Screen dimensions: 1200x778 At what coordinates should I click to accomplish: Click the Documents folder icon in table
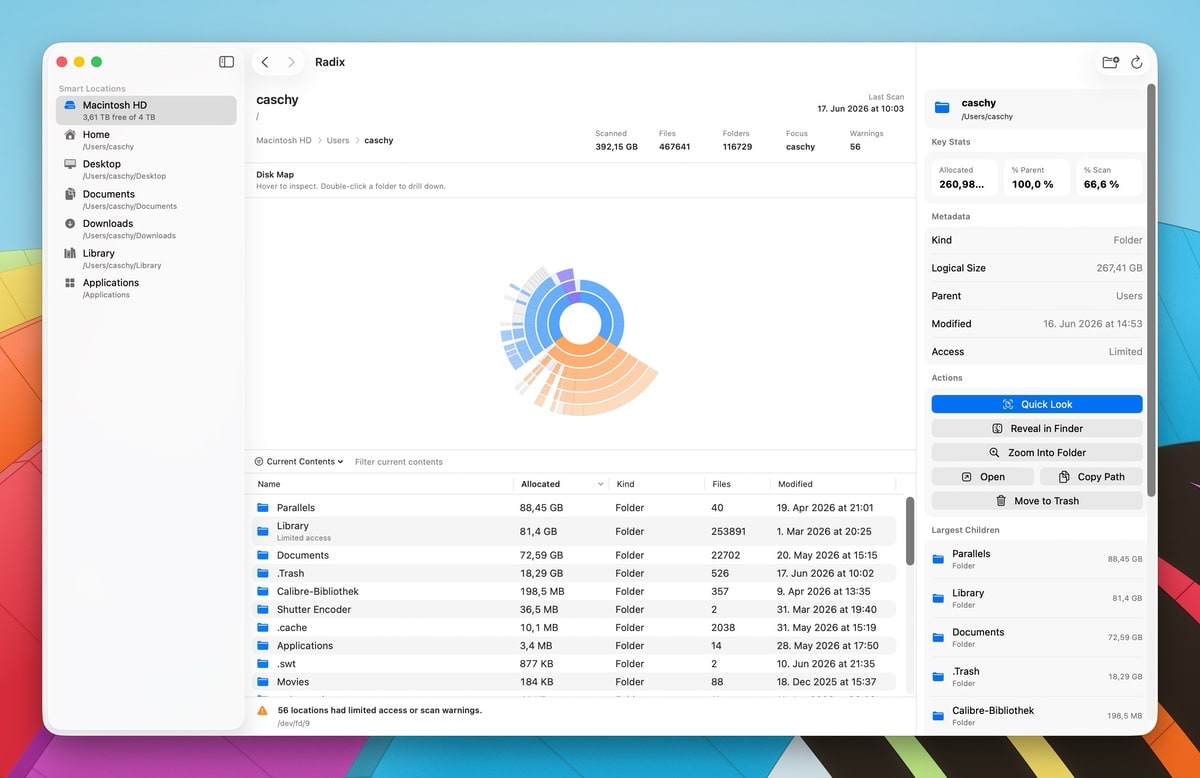tap(263, 555)
